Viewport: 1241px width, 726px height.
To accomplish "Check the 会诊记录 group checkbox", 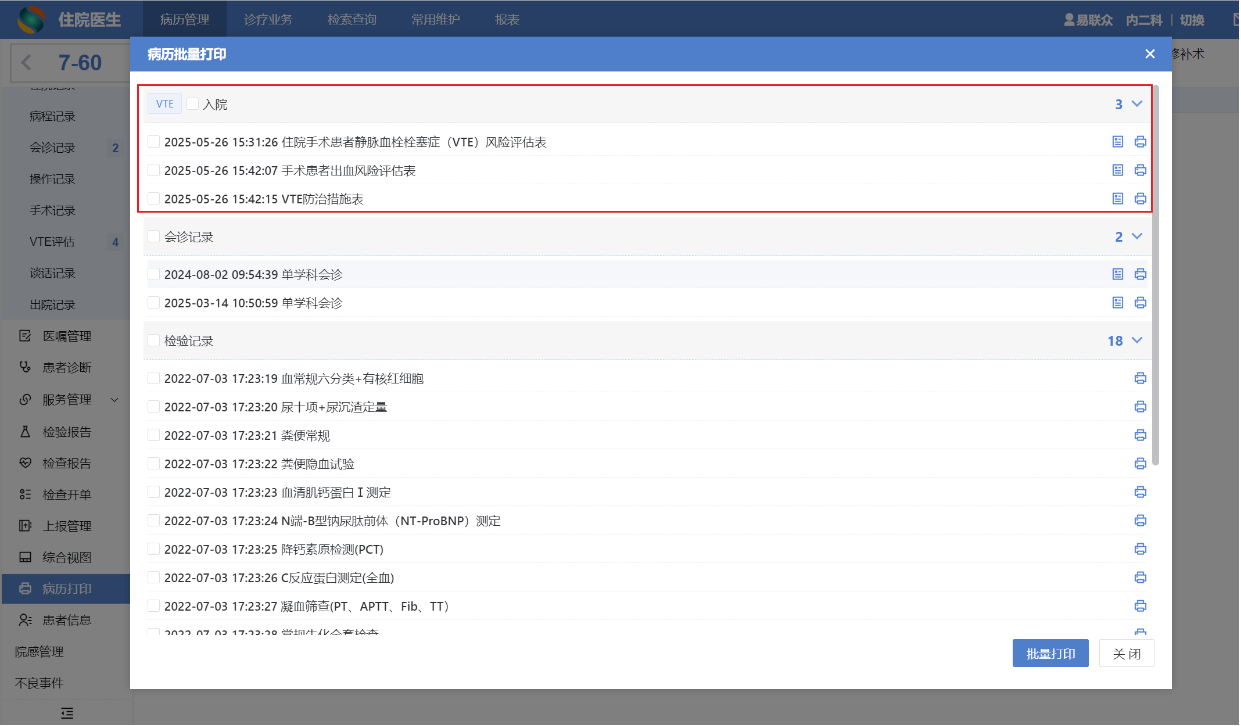I will [153, 237].
